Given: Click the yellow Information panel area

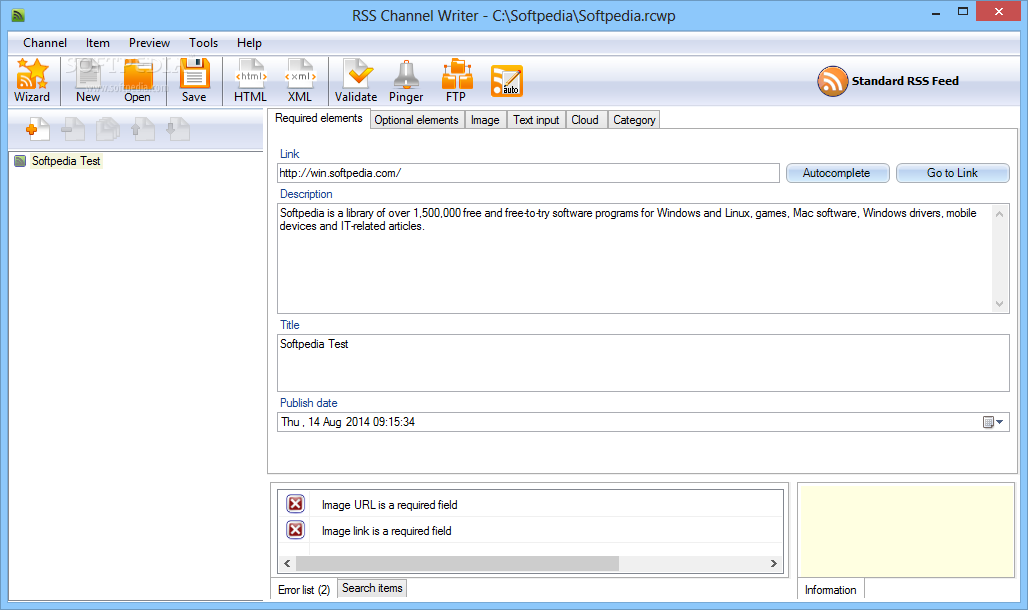Looking at the screenshot, I should click(x=906, y=530).
